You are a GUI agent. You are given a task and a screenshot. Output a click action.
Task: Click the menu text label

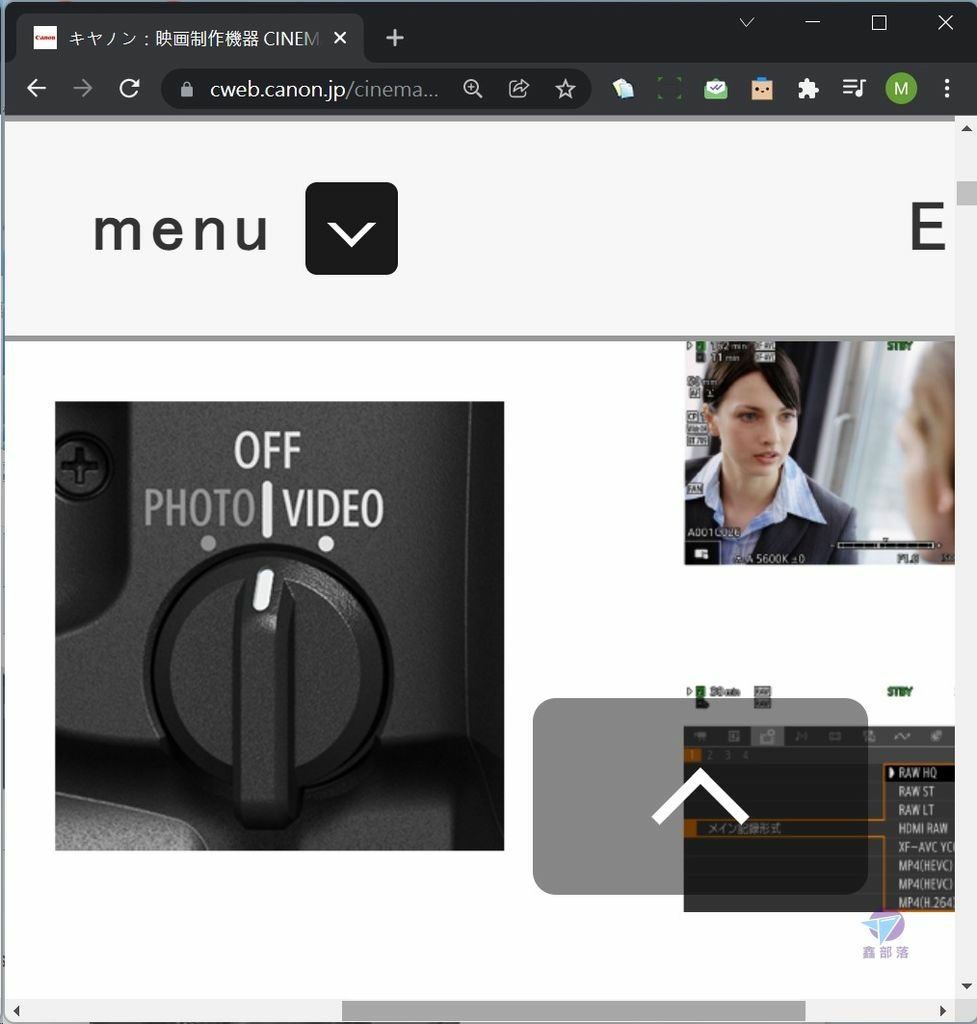(181, 231)
